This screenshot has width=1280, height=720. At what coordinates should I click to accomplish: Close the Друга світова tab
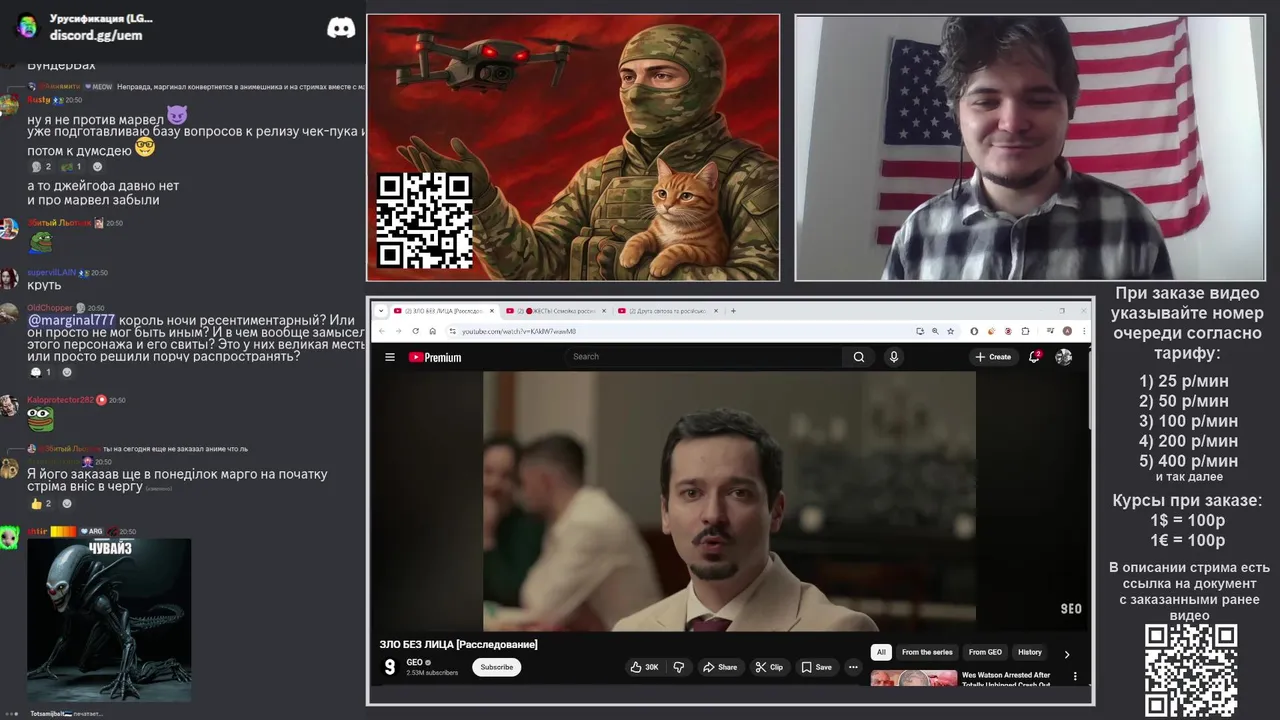click(x=716, y=311)
